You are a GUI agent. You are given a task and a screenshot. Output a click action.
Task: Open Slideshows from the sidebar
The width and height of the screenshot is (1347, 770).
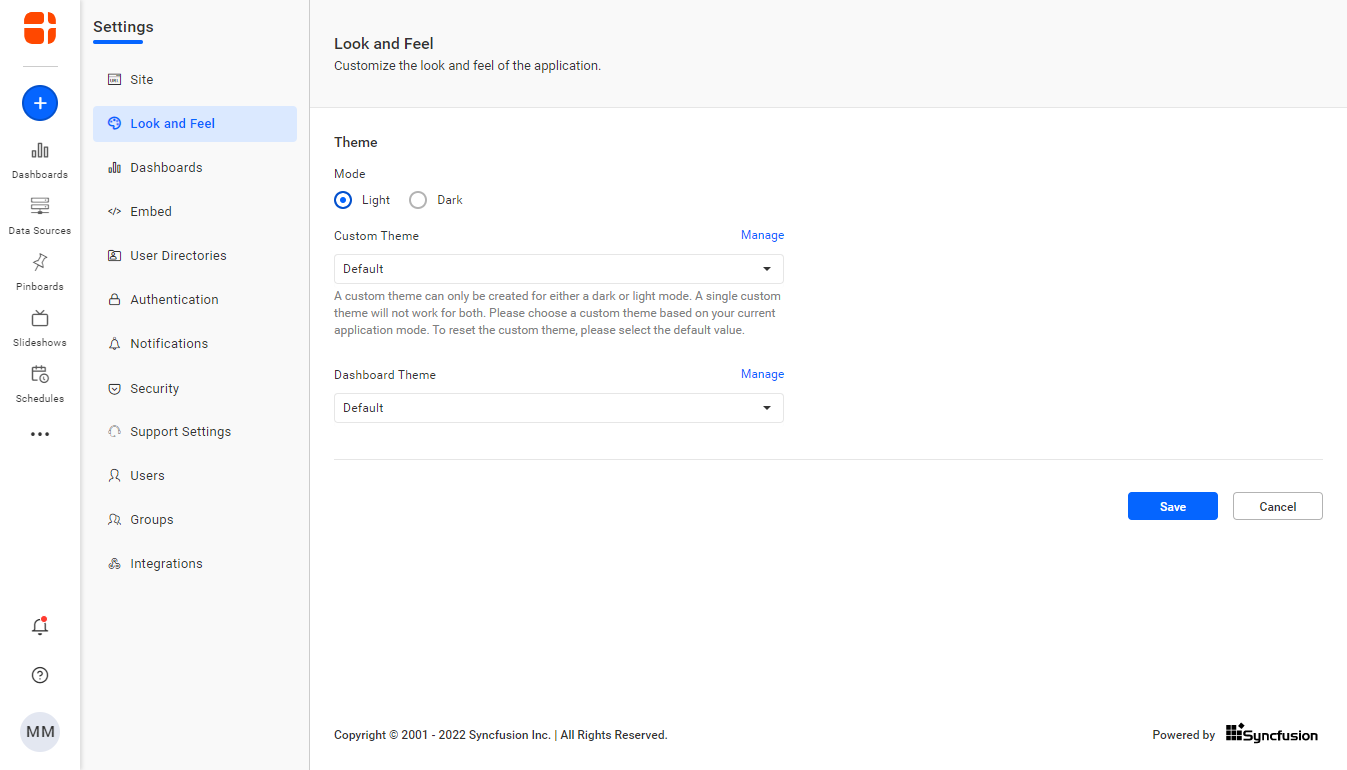click(x=40, y=327)
